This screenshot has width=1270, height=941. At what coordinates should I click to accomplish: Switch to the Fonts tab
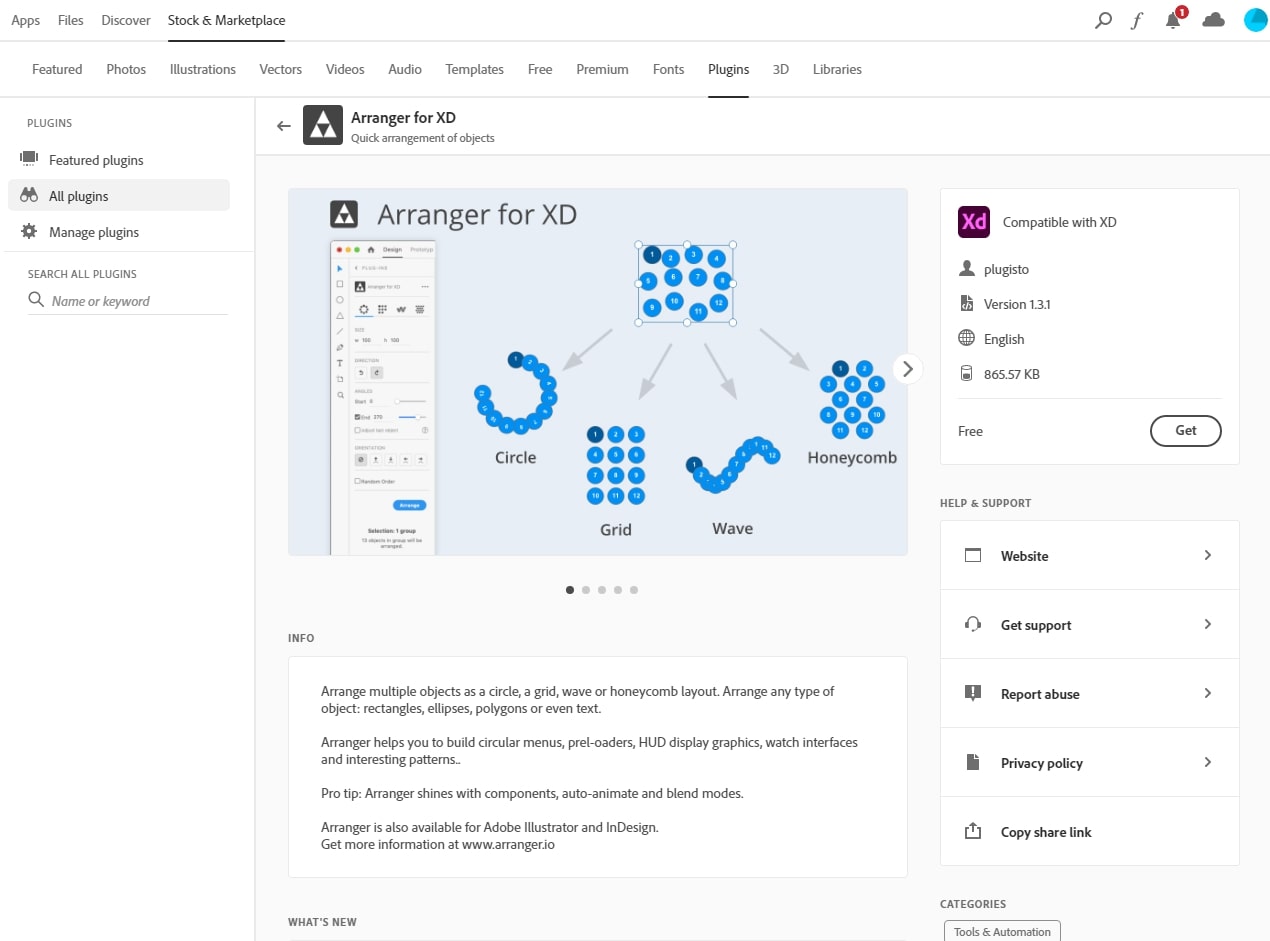coord(669,69)
